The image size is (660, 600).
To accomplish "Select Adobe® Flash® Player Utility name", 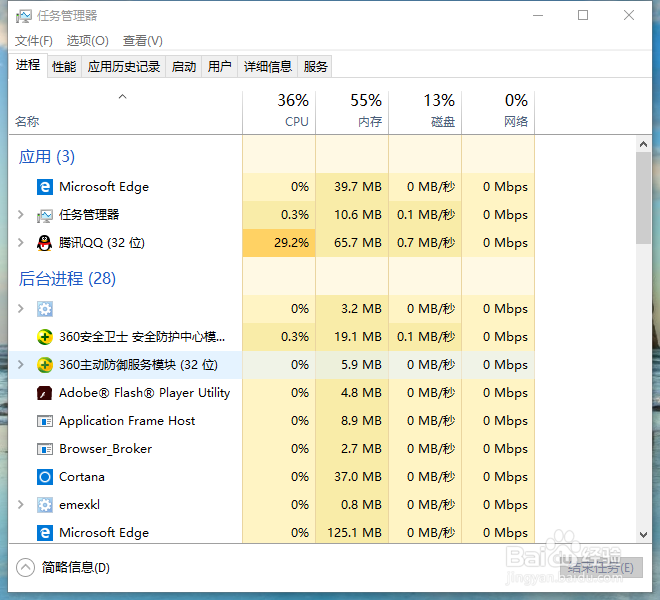I will tap(145, 393).
